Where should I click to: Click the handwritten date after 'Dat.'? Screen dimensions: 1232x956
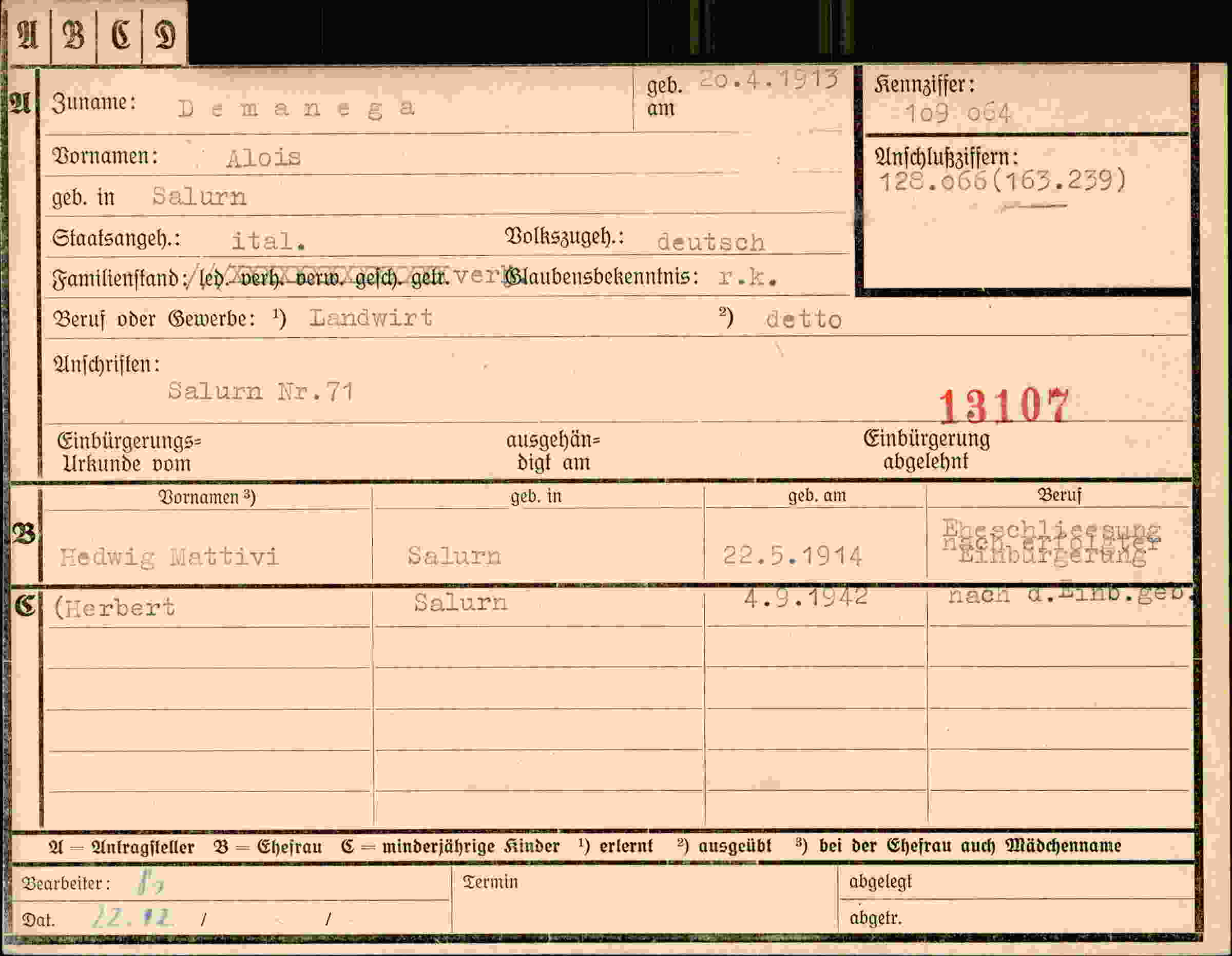[132, 917]
